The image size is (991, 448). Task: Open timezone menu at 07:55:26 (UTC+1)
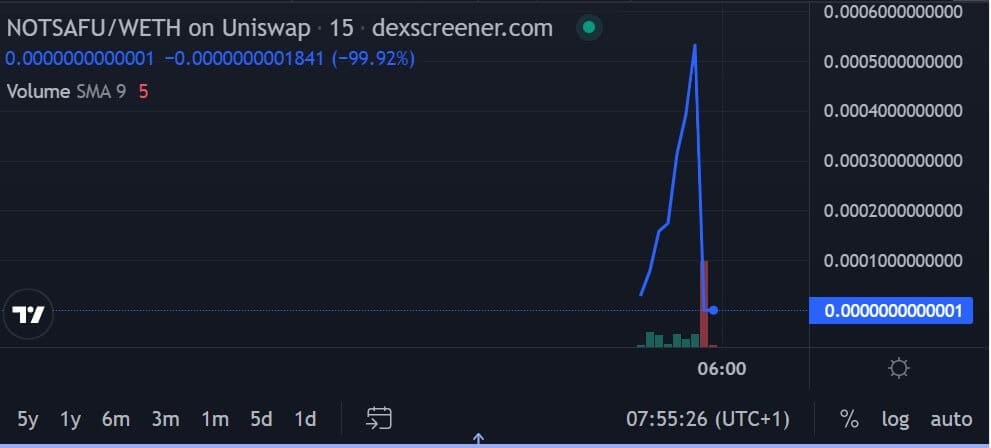pyautogui.click(x=708, y=419)
